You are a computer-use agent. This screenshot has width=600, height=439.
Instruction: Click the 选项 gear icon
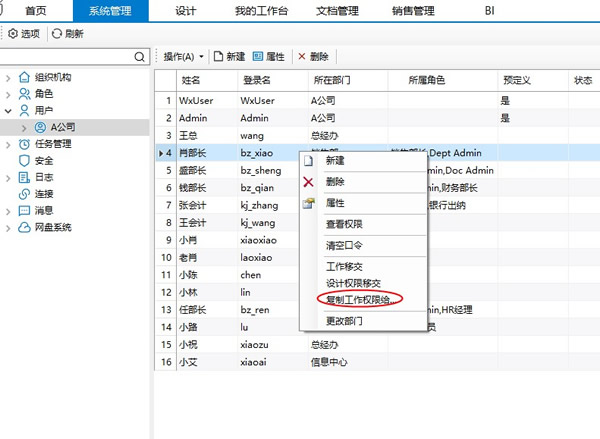[13, 33]
